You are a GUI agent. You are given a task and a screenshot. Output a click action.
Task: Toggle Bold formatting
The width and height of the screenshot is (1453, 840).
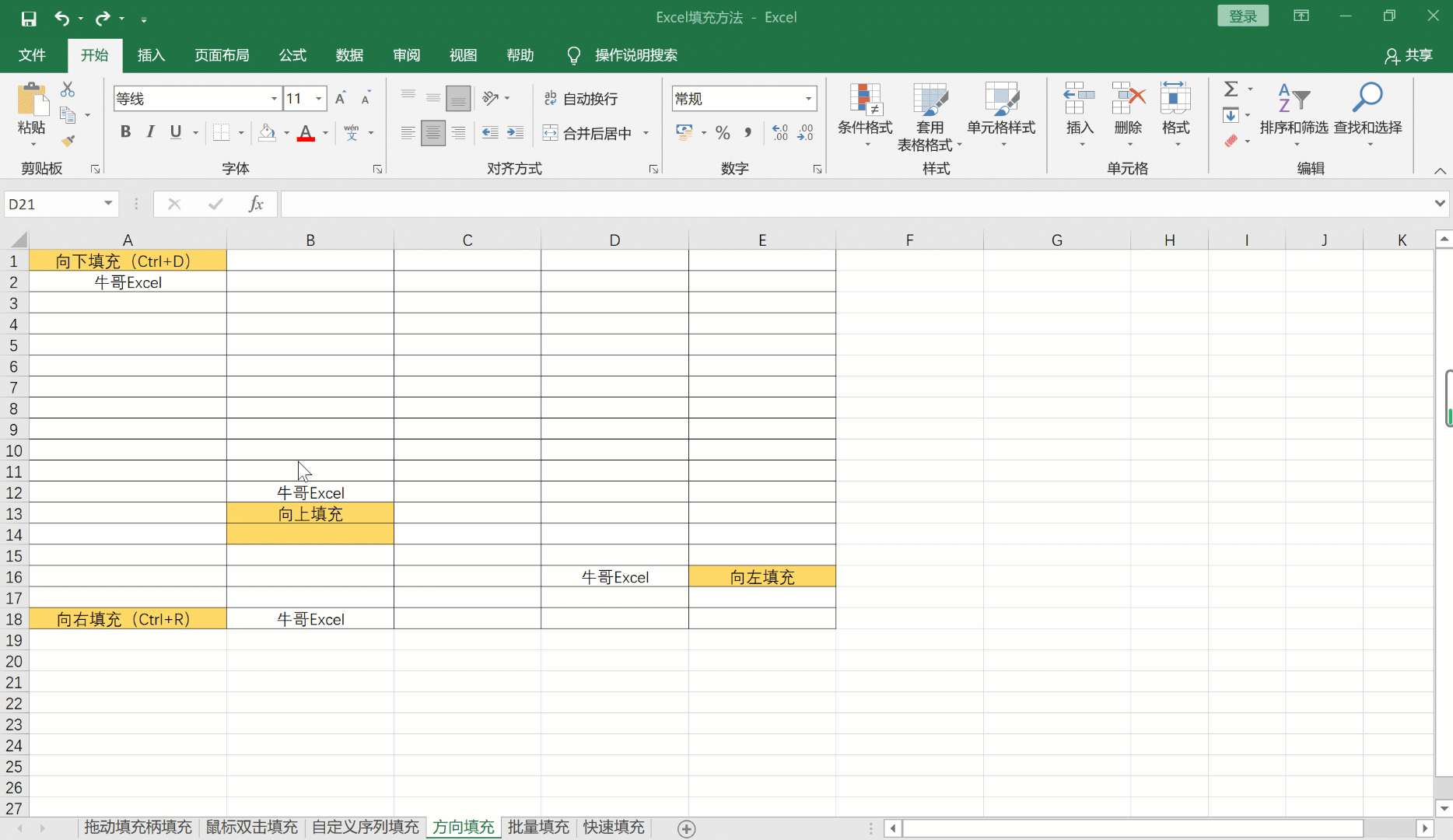125,132
